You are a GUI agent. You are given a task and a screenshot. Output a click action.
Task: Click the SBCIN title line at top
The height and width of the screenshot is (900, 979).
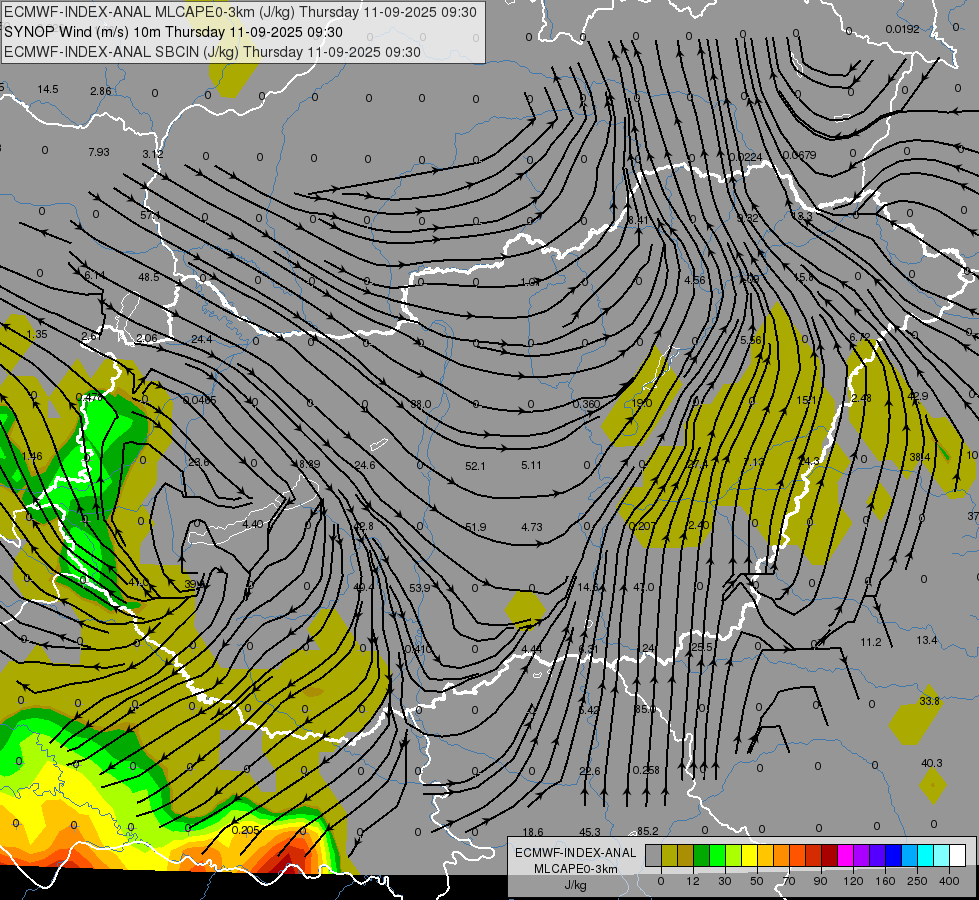[212, 52]
